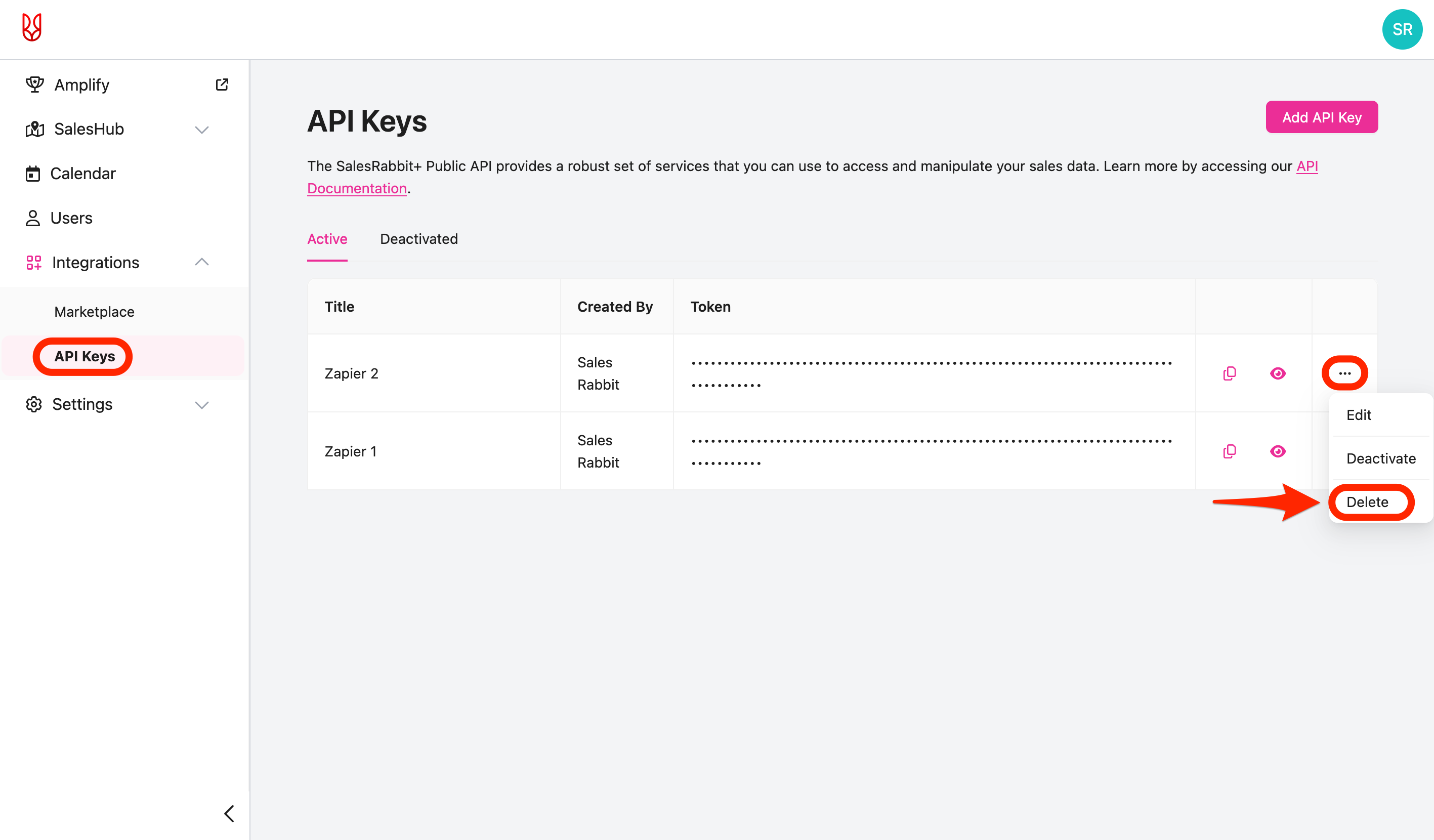The image size is (1434, 840).
Task: Copy the Zapier 2 token
Action: tap(1229, 373)
